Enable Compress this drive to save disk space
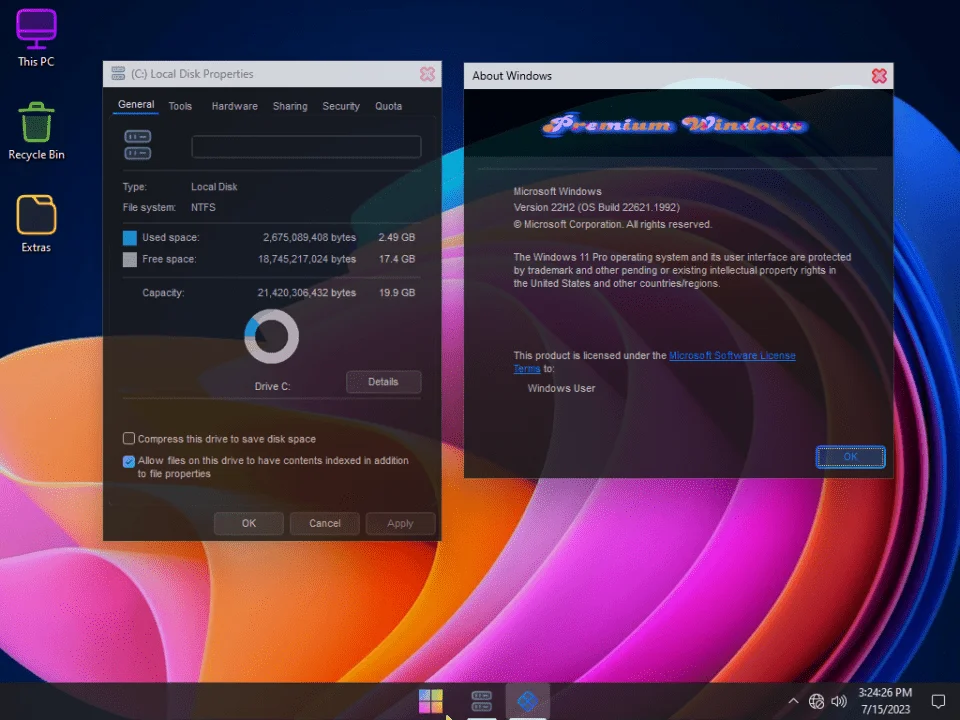Screen dimensions: 960x720 129,438
